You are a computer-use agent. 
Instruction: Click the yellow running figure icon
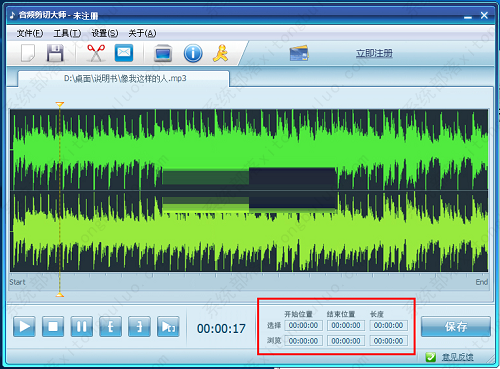coord(220,53)
